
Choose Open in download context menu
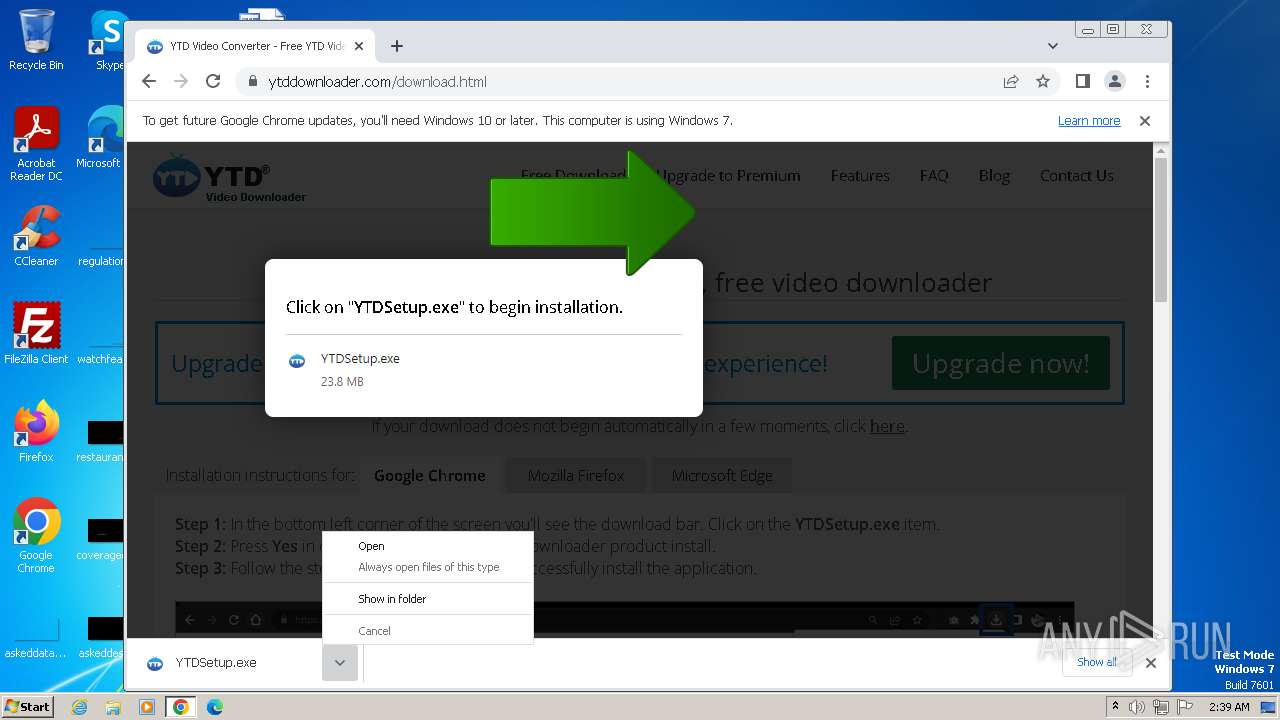(428, 546)
